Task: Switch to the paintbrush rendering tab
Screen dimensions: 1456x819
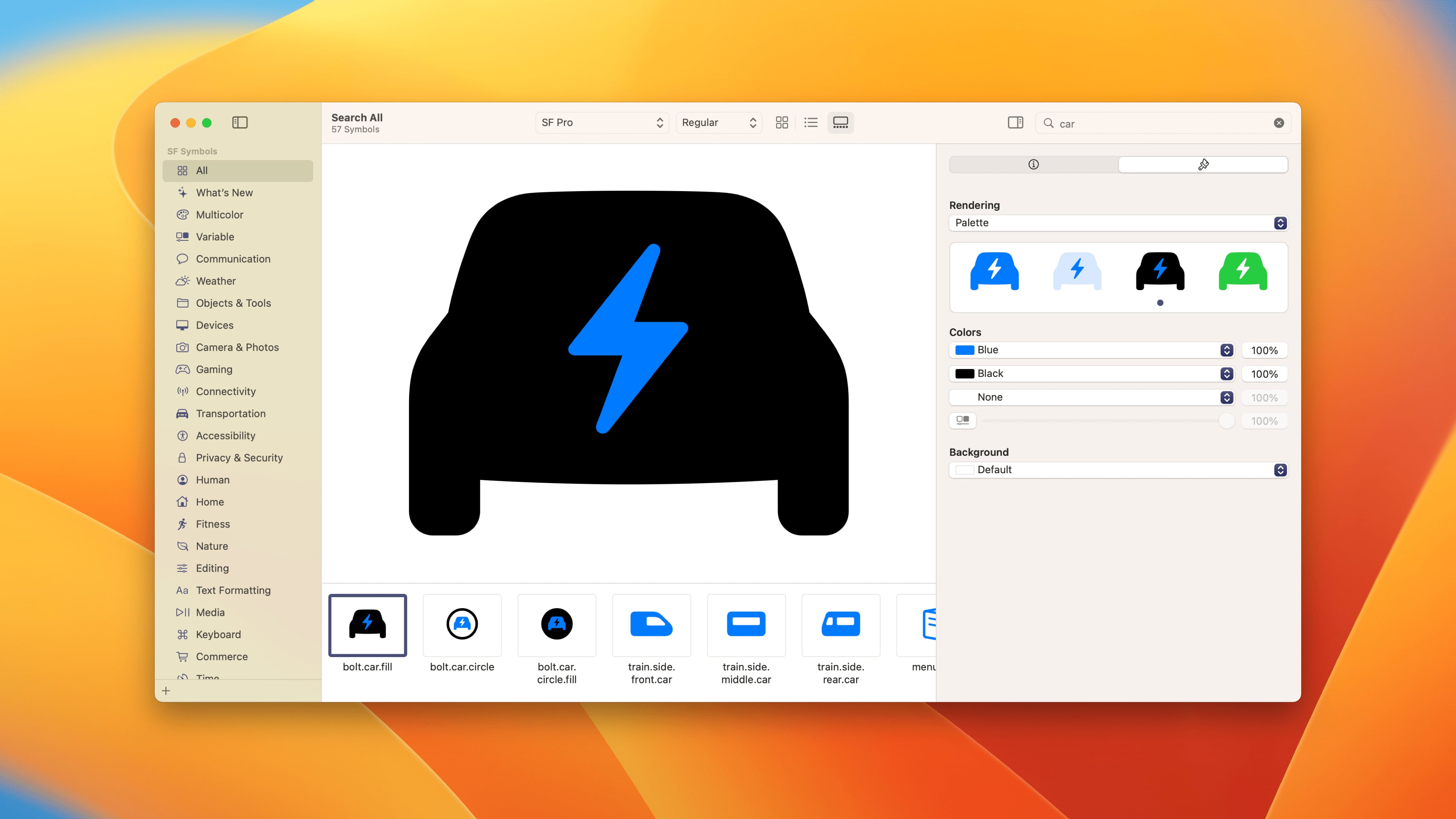Action: pyautogui.click(x=1203, y=165)
